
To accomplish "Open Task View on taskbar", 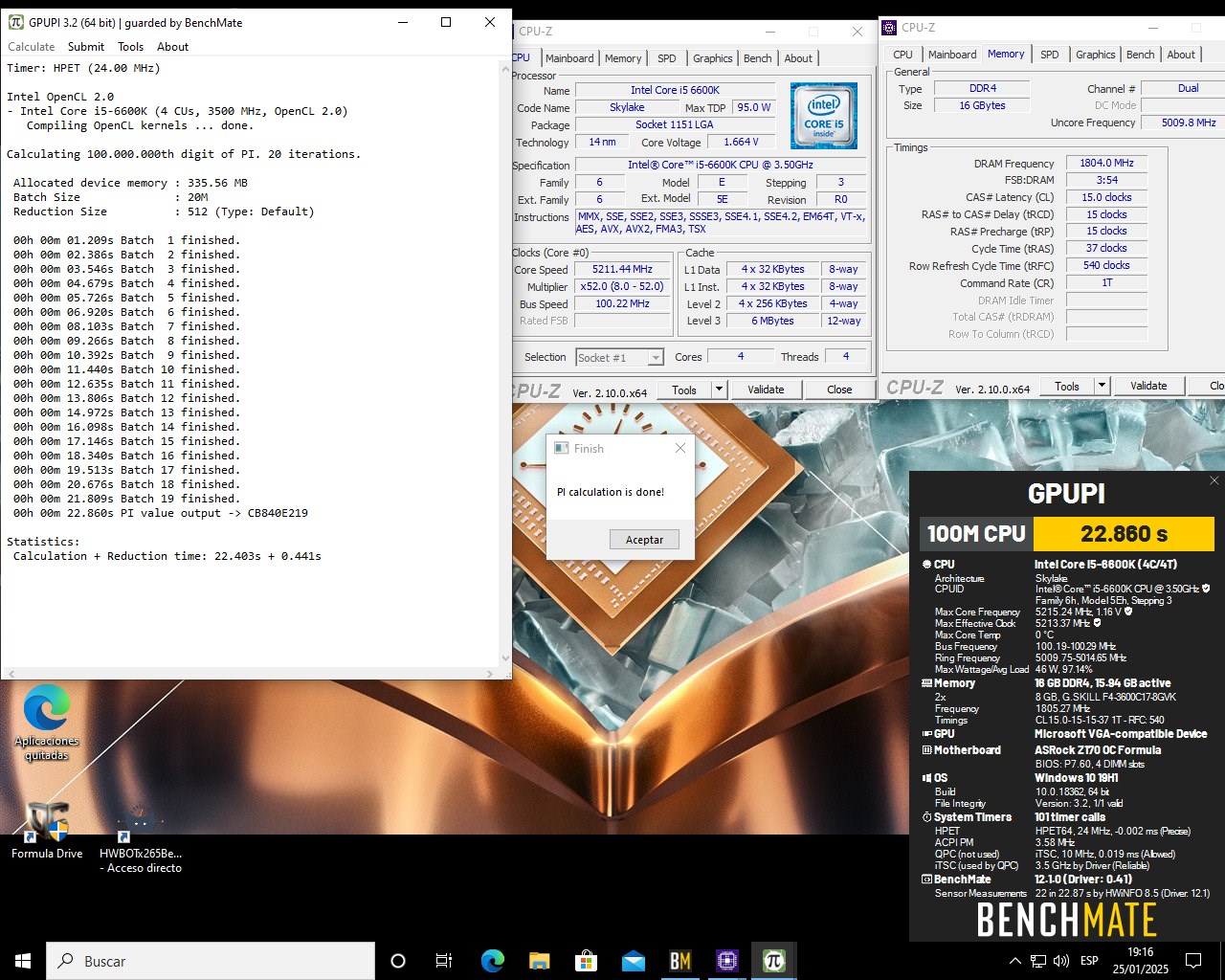I will [444, 961].
